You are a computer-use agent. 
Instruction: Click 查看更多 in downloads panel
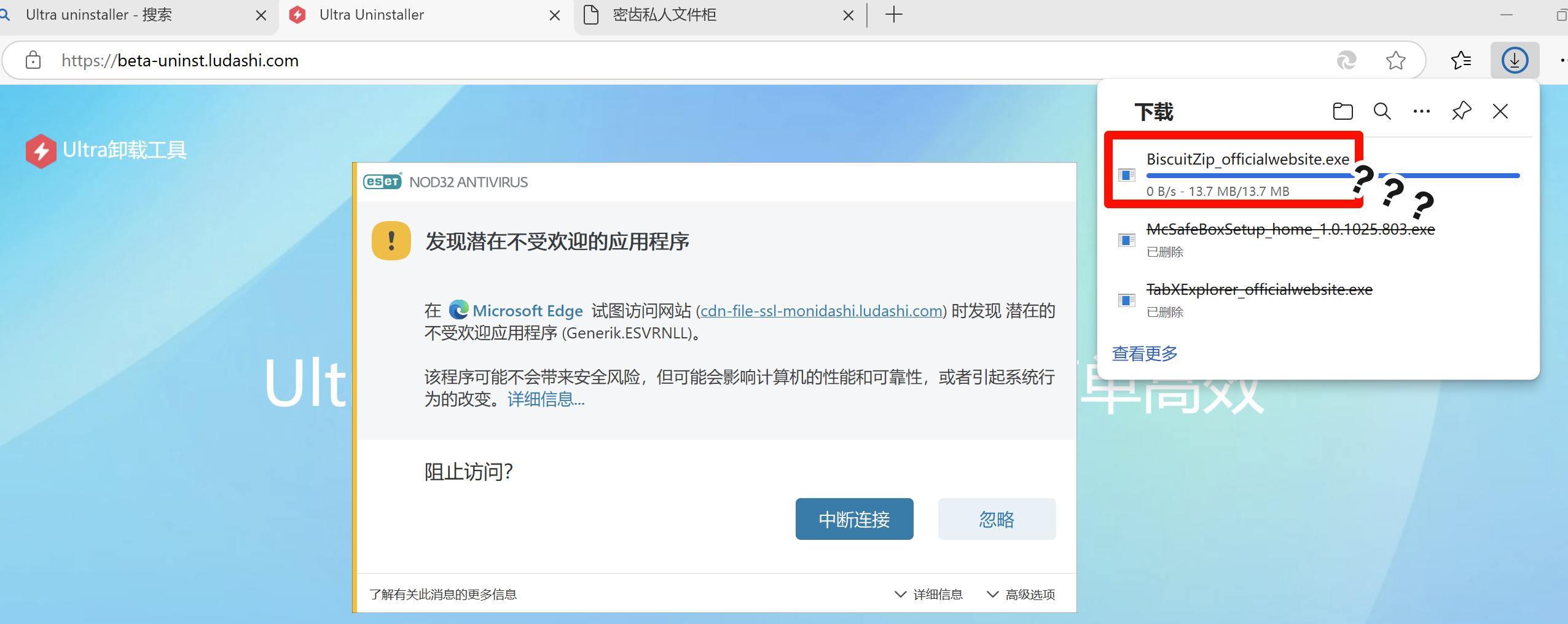(x=1145, y=354)
